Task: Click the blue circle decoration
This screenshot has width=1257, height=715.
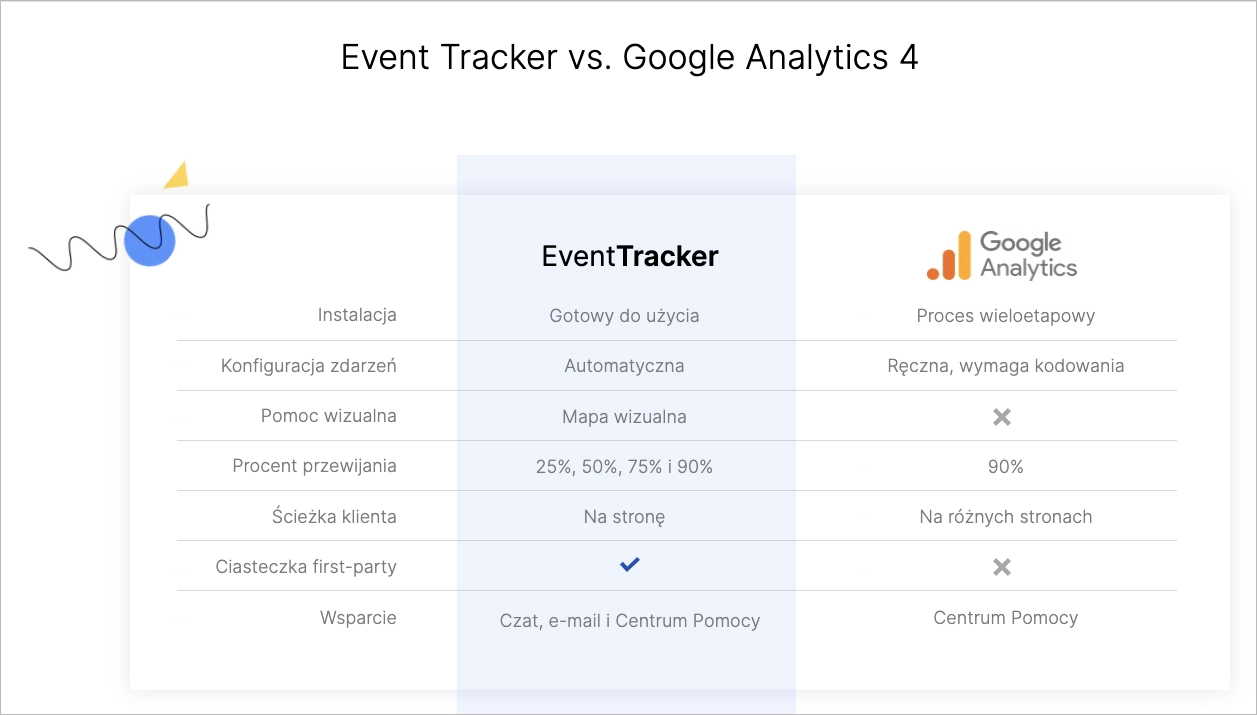Action: click(x=150, y=241)
